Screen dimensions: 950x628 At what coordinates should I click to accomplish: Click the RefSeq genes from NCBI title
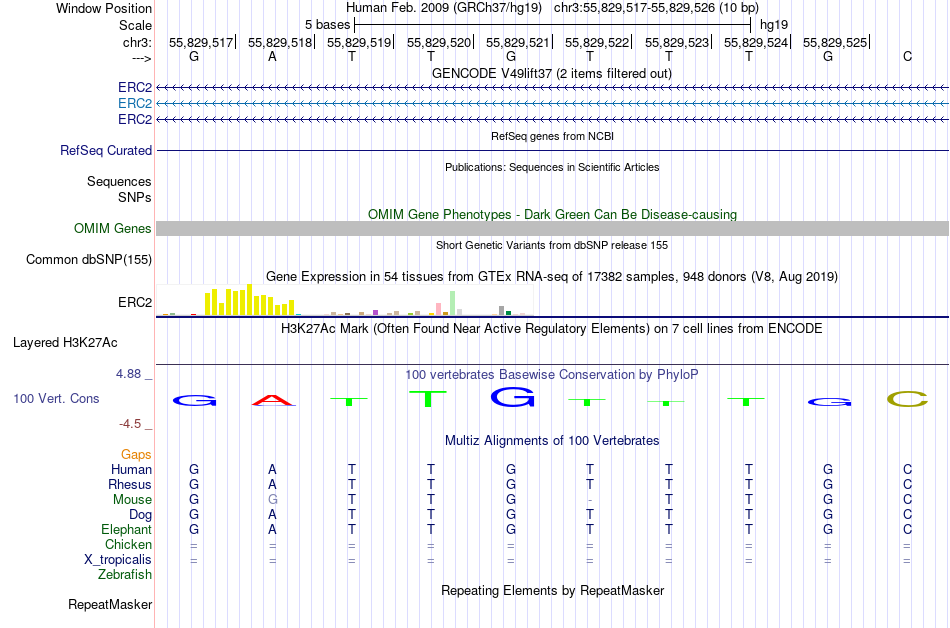pos(553,136)
